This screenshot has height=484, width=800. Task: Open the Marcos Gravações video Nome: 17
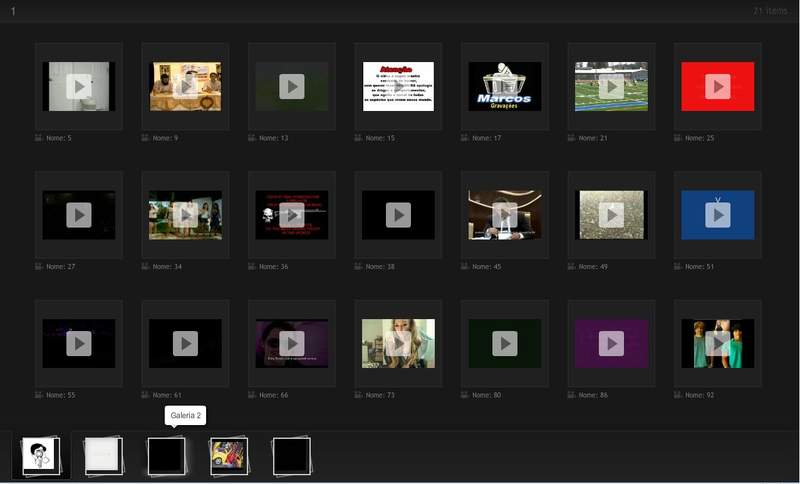coord(505,87)
